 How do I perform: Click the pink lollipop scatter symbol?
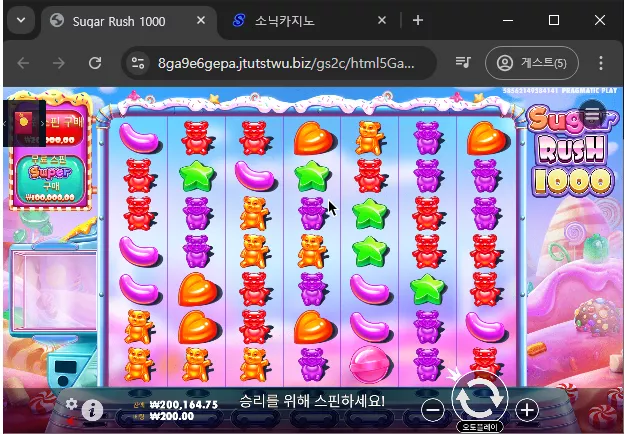pyautogui.click(x=370, y=366)
